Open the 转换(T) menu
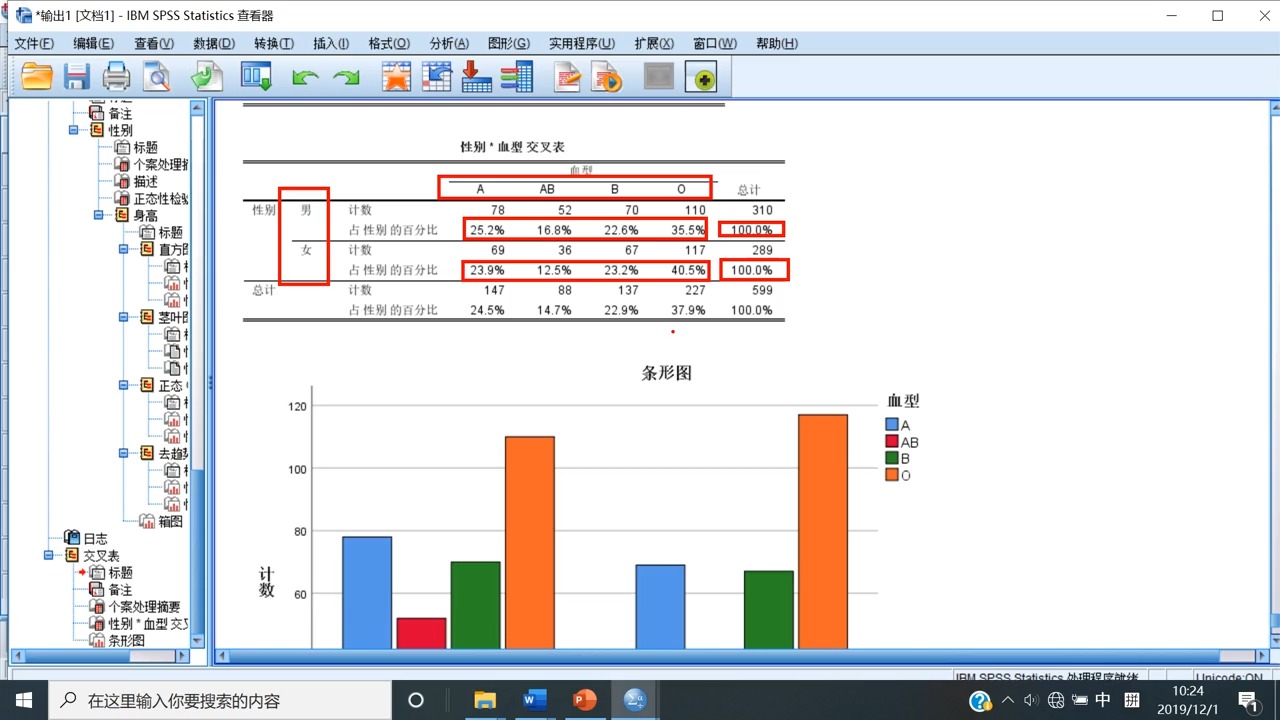Viewport: 1280px width, 720px height. pos(273,44)
